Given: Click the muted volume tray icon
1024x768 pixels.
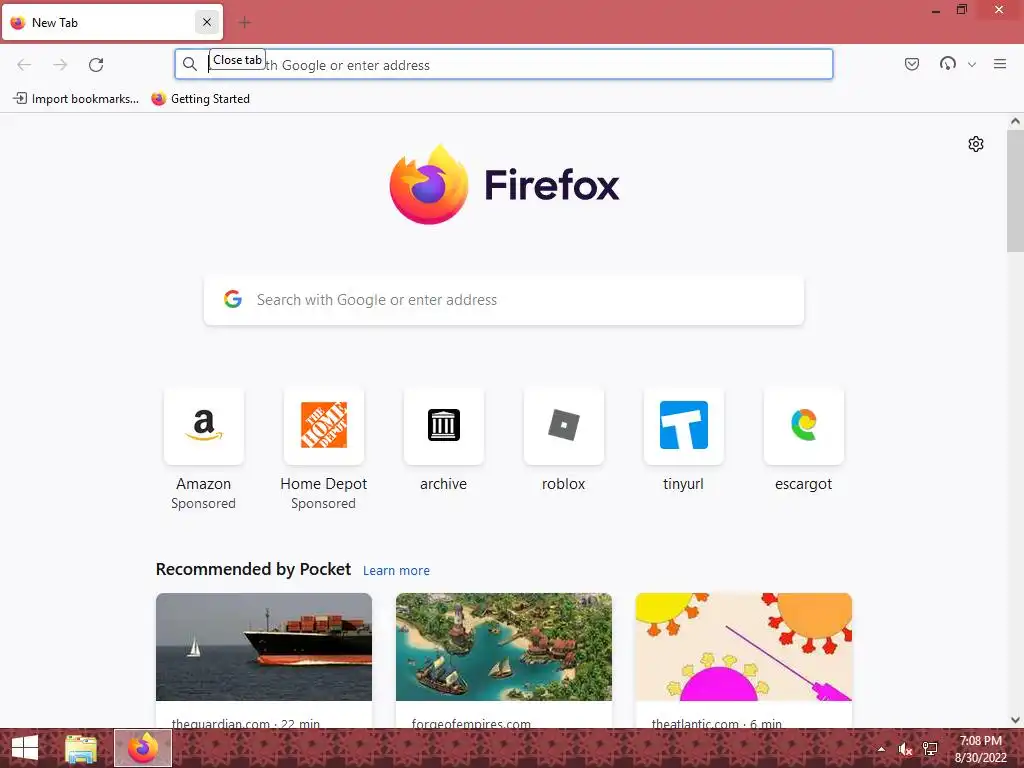Looking at the screenshot, I should (904, 749).
